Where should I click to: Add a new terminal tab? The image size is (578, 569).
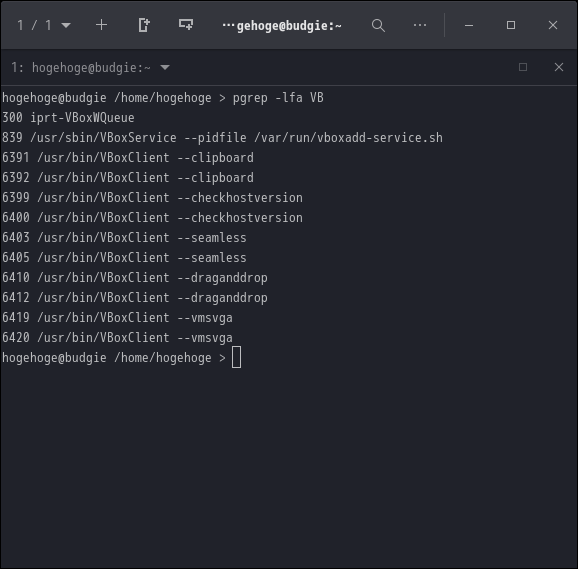[x=101, y=25]
